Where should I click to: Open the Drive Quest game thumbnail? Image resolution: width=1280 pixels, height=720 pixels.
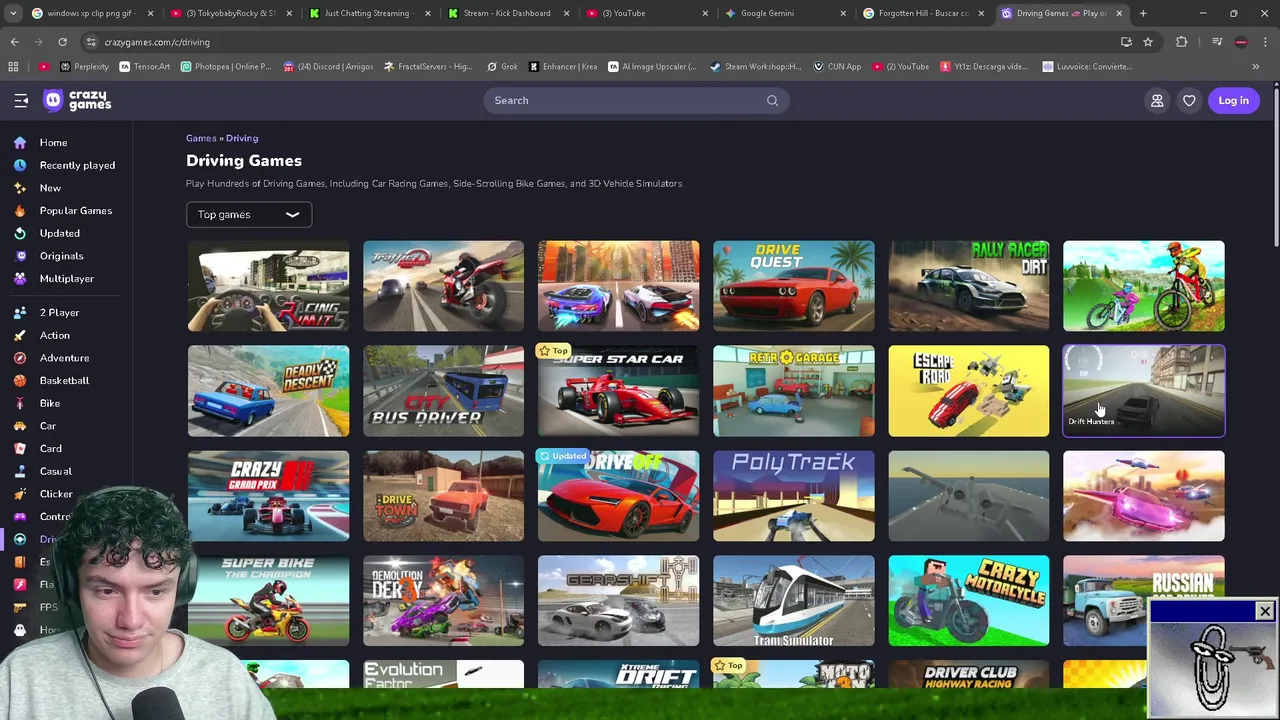[x=793, y=286]
